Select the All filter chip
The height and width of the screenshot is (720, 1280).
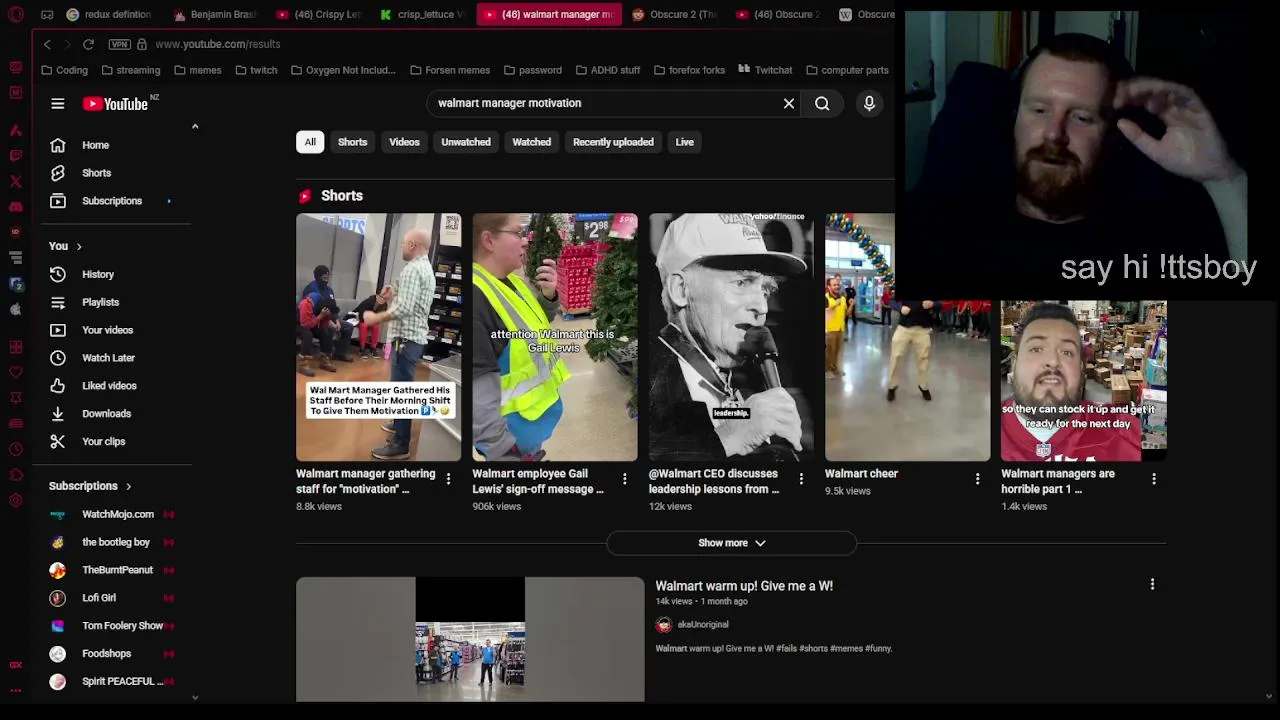(310, 142)
